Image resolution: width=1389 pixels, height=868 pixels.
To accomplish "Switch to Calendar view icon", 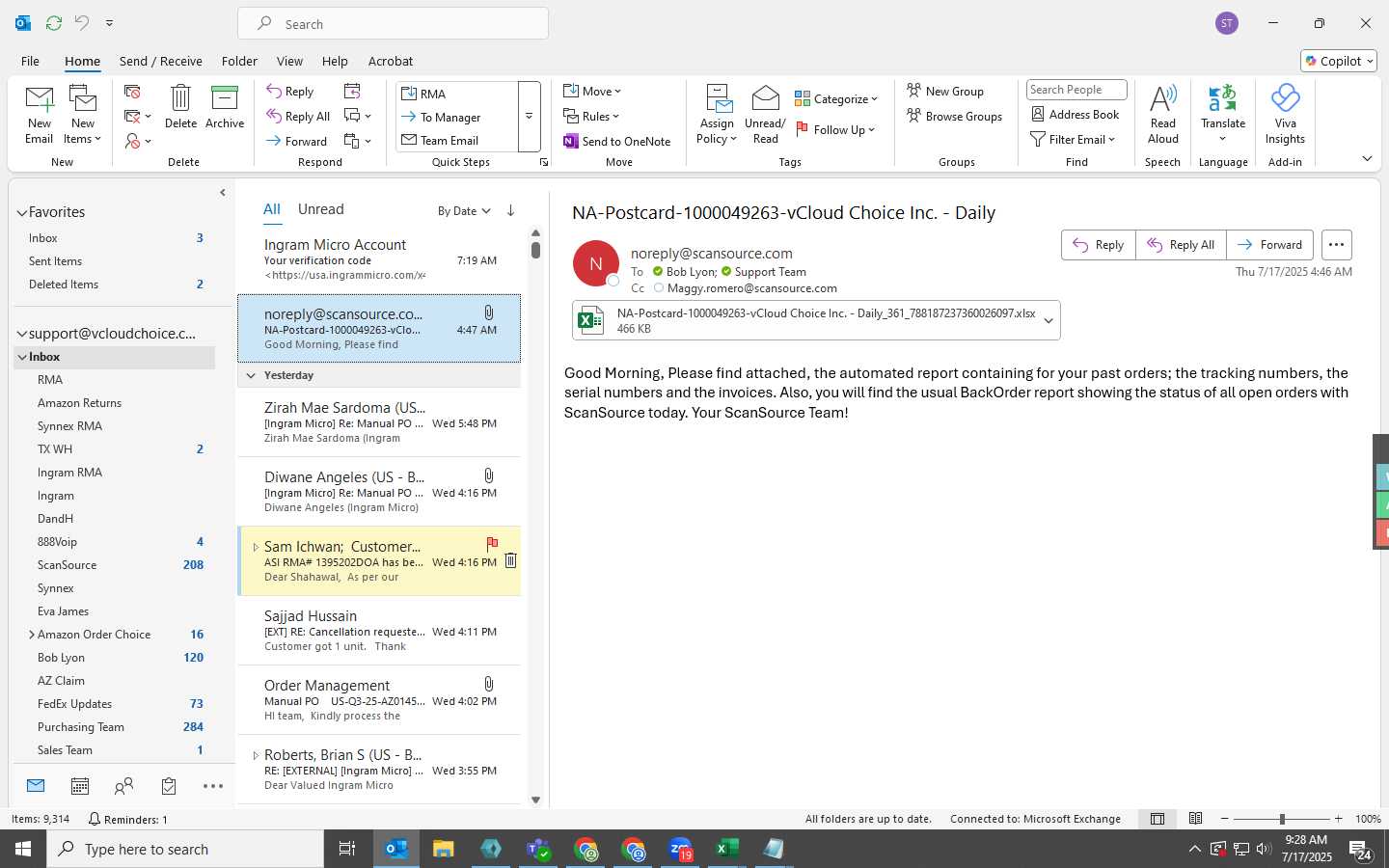I will click(x=80, y=786).
